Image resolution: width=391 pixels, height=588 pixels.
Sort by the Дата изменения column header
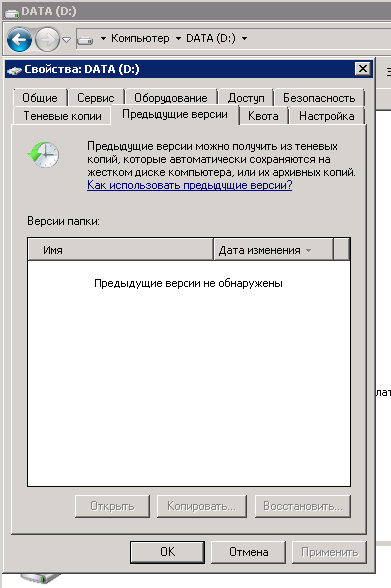pos(273,250)
